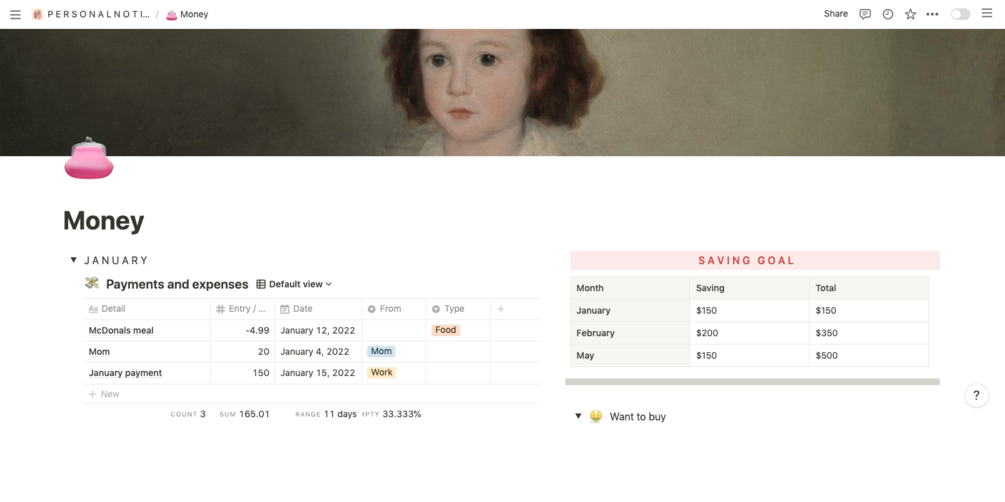Click the February row label cell
The image size is (1005, 502).
(x=629, y=333)
